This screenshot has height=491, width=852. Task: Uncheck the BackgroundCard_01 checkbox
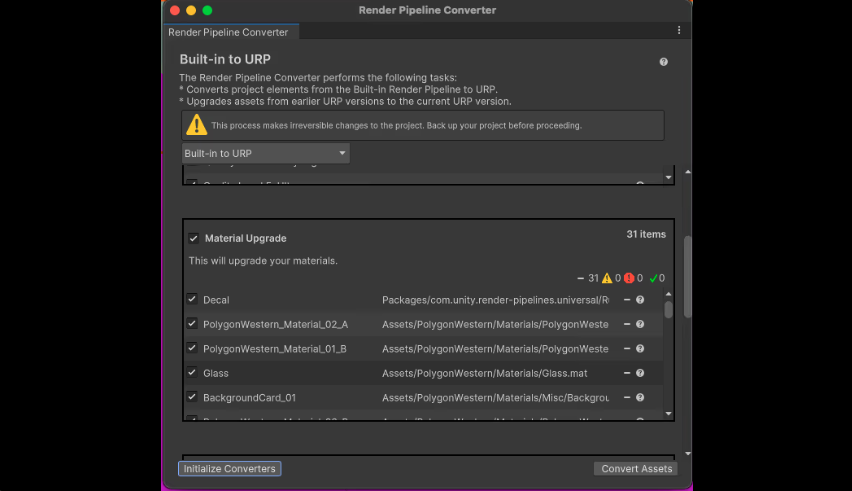tap(192, 397)
